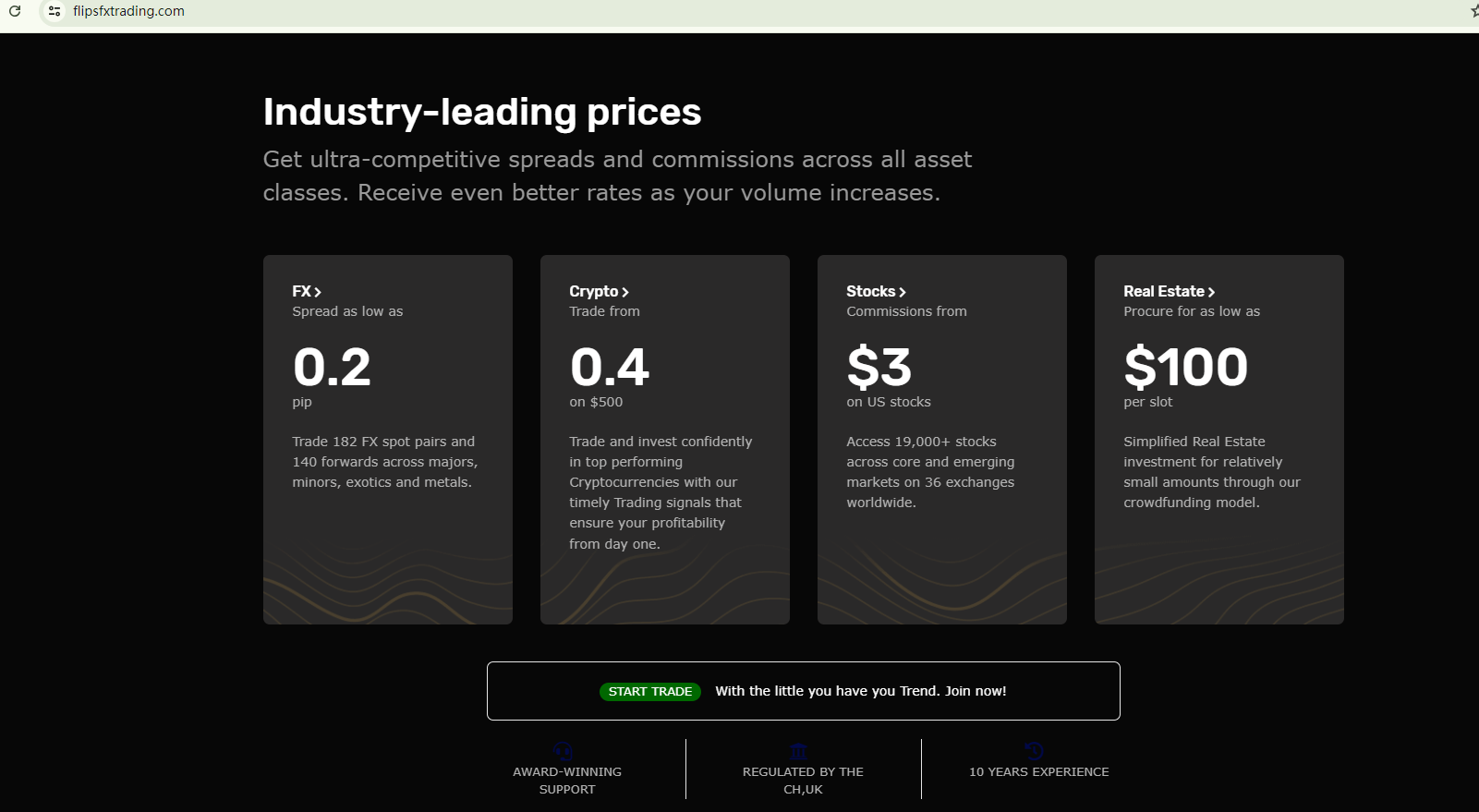
Task: Click the chevron next to Stocks
Action: click(903, 292)
